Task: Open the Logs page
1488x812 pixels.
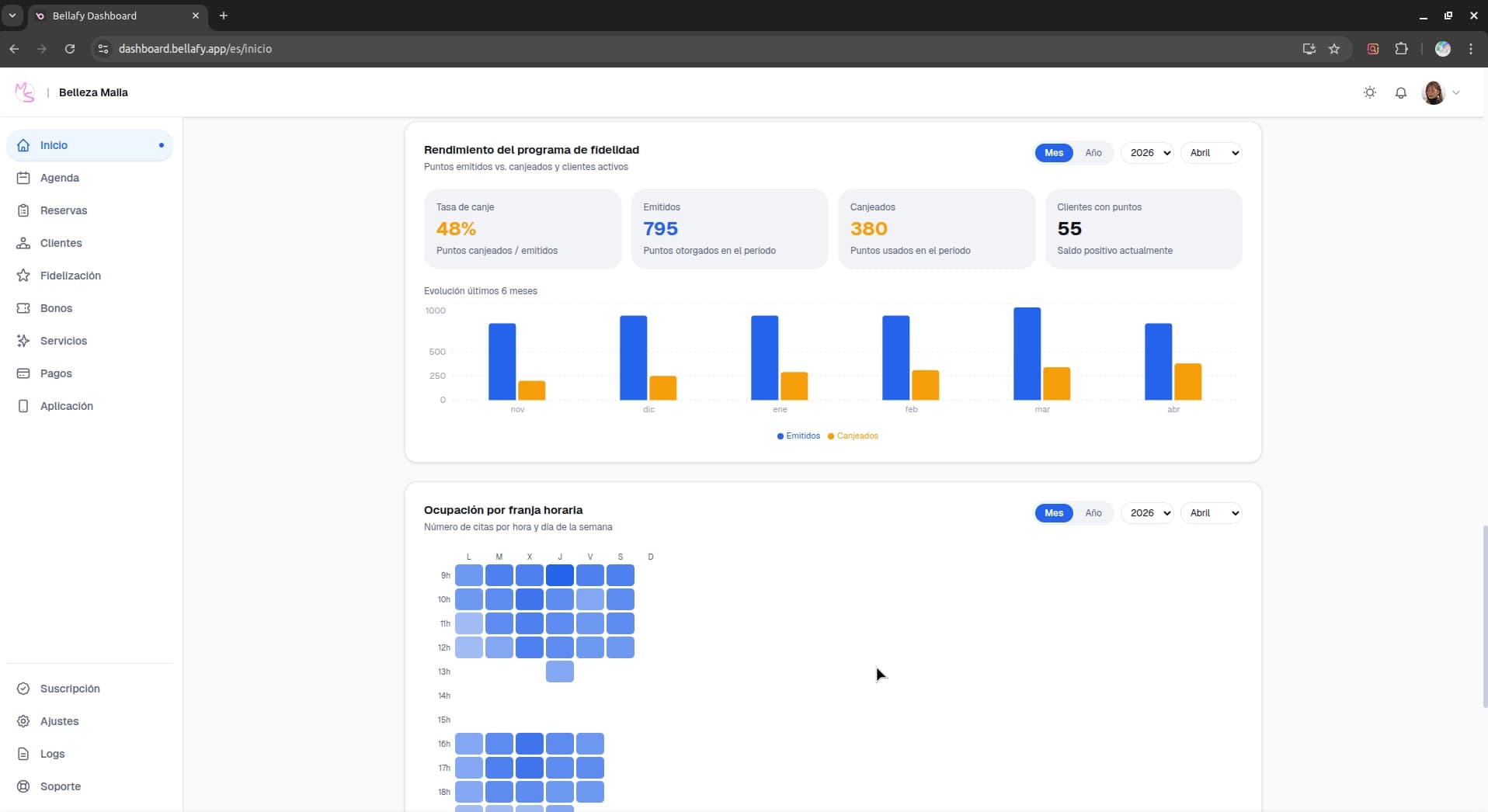Action: [51, 754]
